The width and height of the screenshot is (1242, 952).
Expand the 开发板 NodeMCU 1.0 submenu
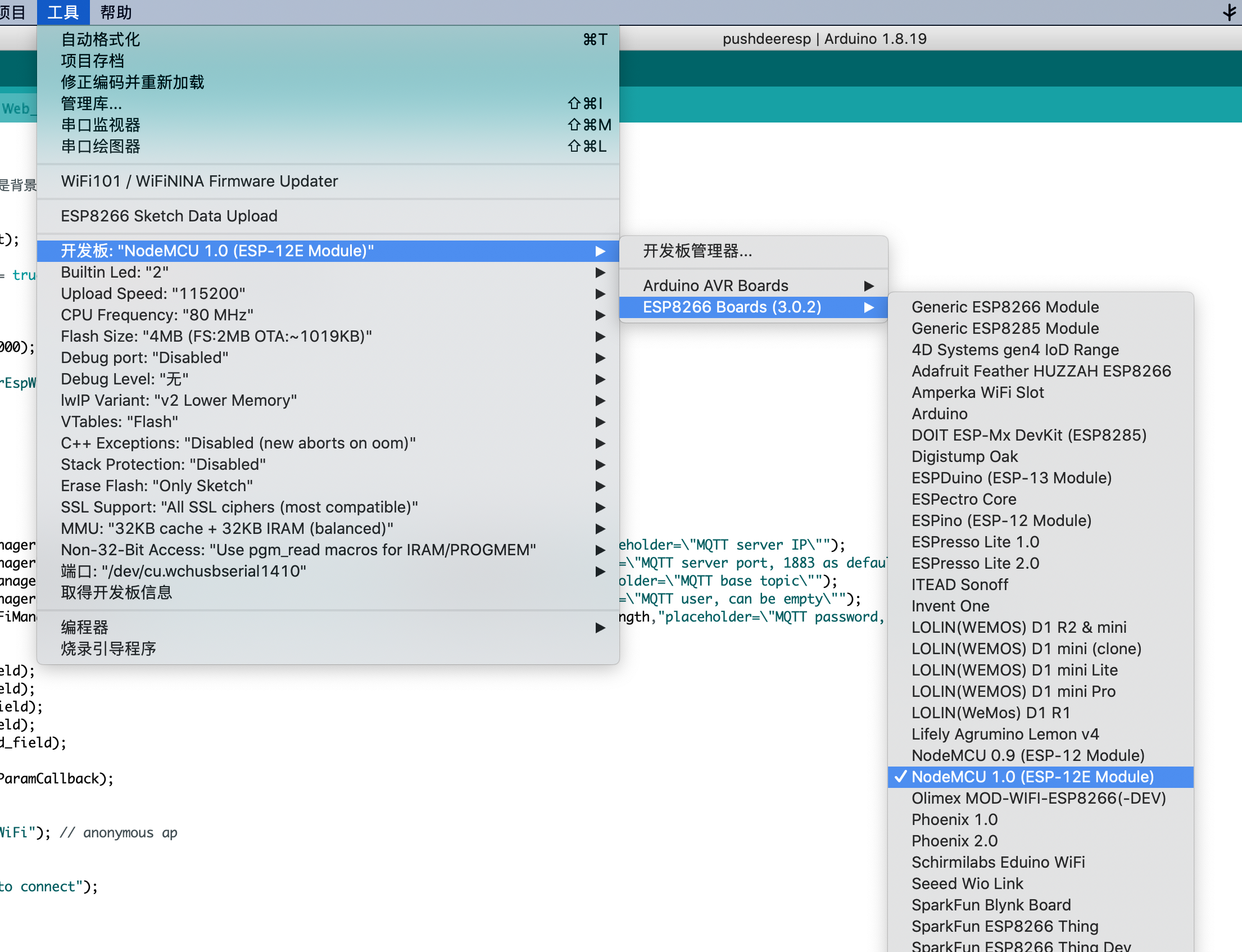[328, 251]
